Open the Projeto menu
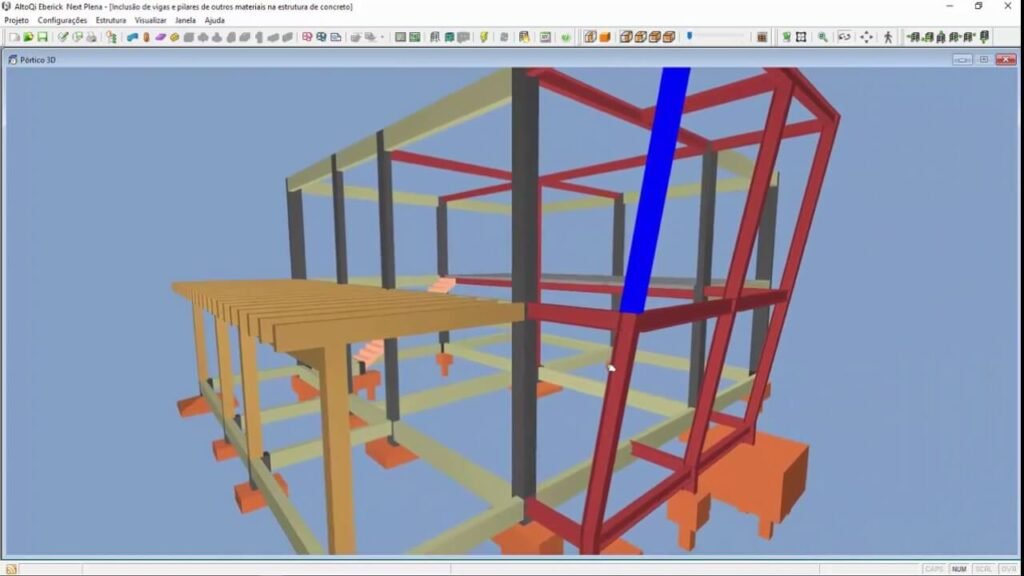This screenshot has width=1024, height=576. click(x=16, y=20)
